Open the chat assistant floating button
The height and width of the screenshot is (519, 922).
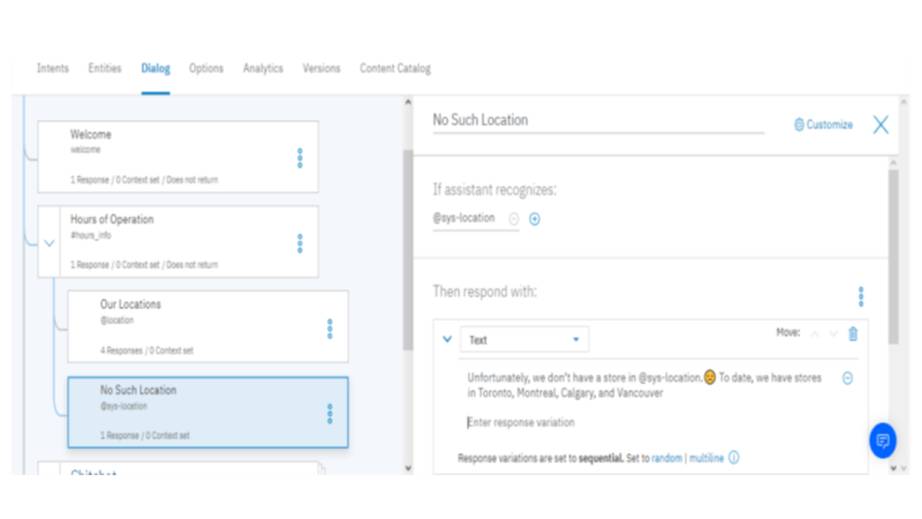pyautogui.click(x=882, y=440)
